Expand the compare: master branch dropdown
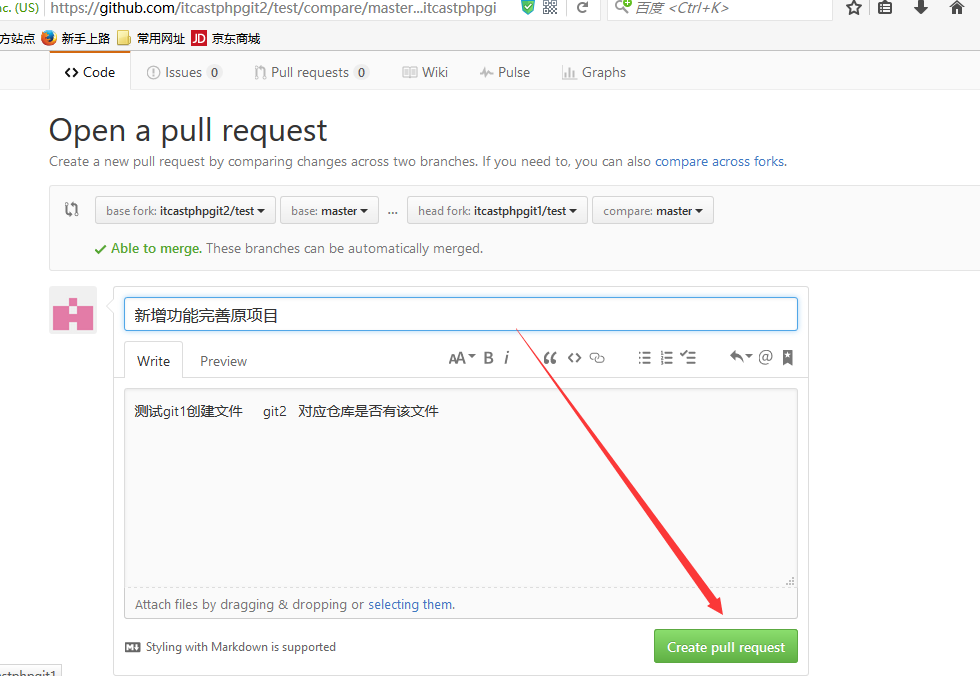This screenshot has width=980, height=676. click(652, 211)
